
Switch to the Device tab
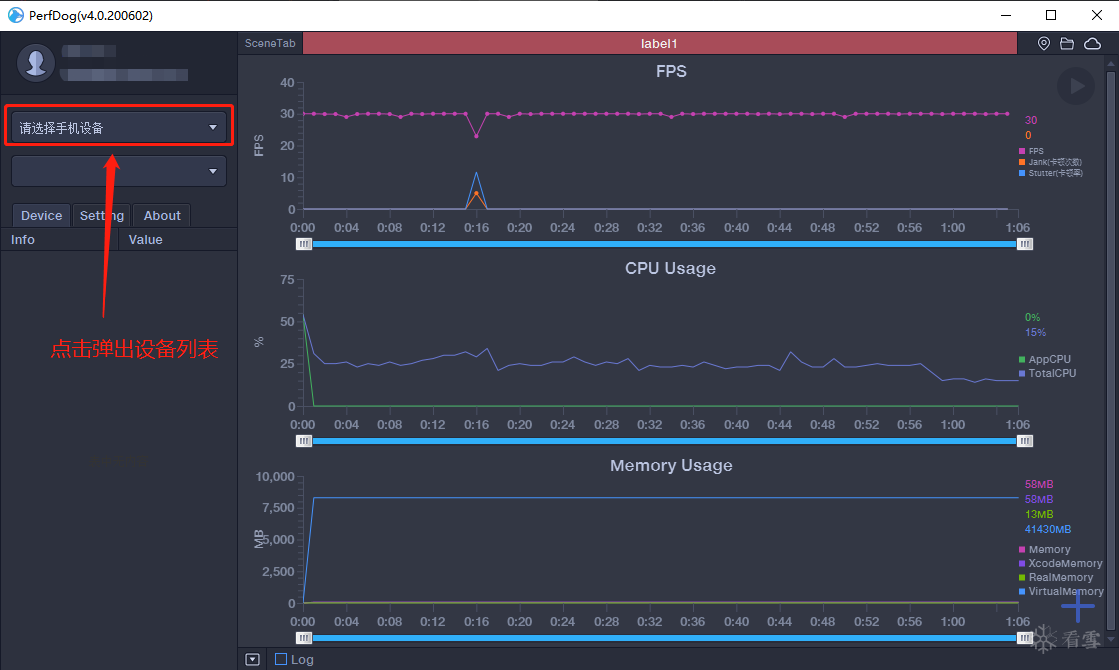tap(41, 215)
